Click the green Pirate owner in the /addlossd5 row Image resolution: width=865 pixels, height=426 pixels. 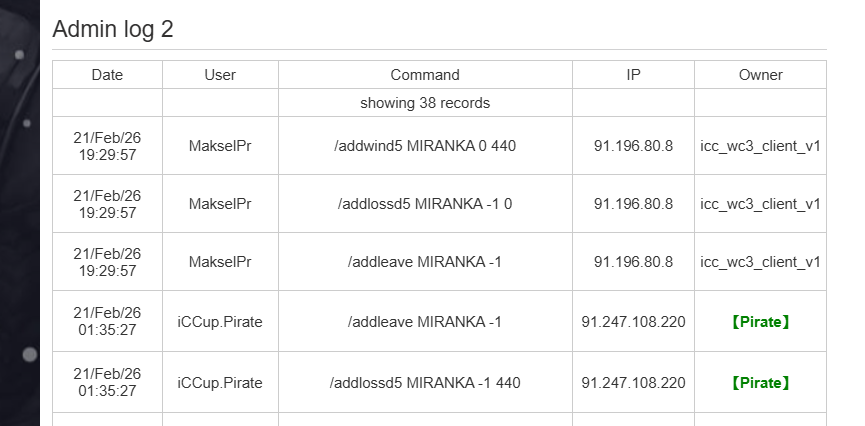click(x=760, y=382)
